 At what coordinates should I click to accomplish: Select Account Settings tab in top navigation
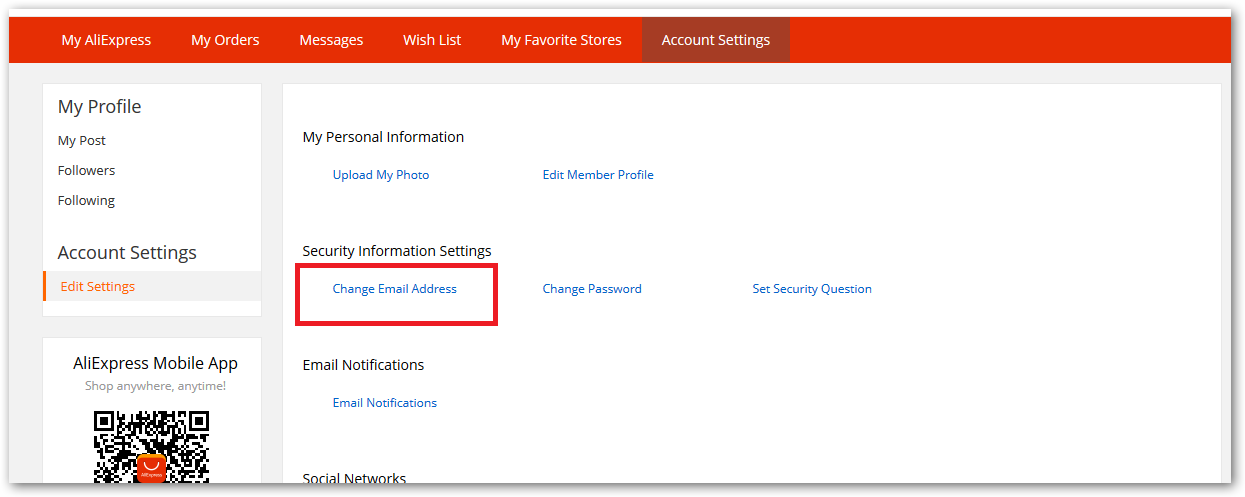pos(716,40)
